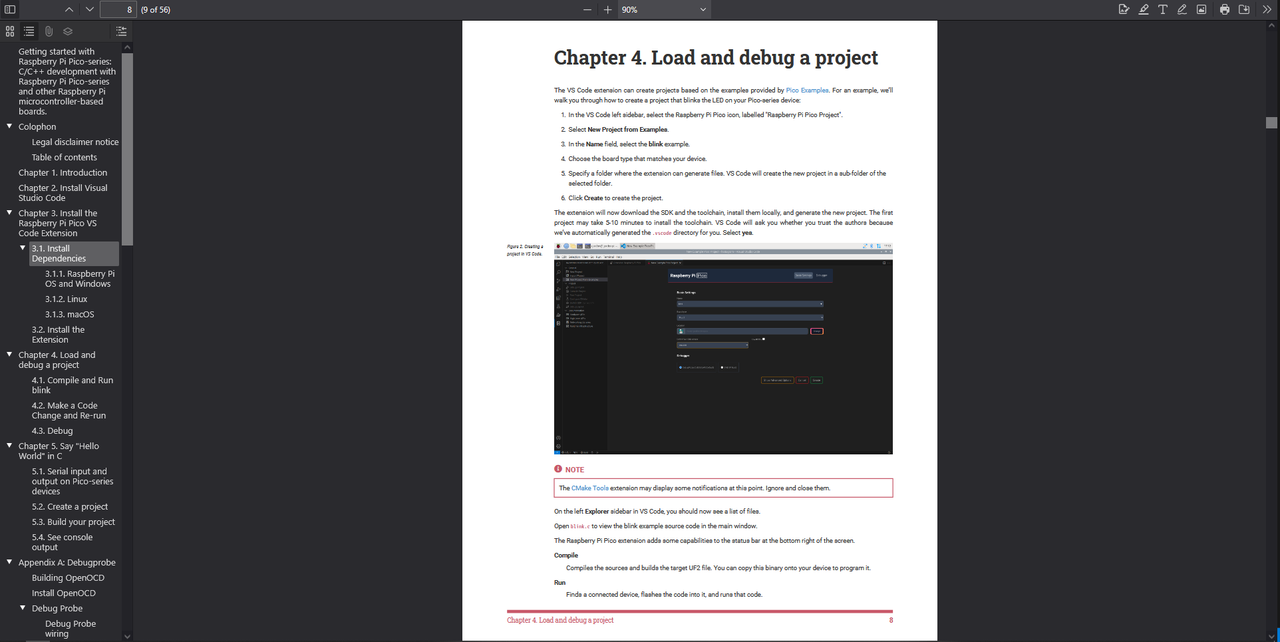Open Chapter 5. Say Hello World

point(58,451)
